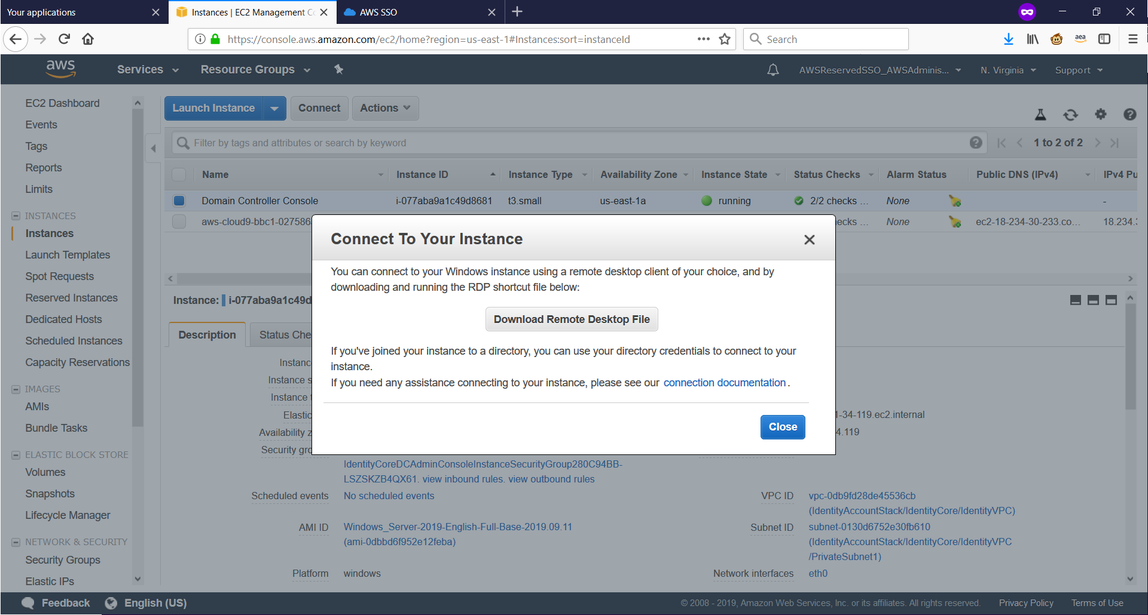Click alarm icon for aws-cloud9 row
This screenshot has width=1148, height=615.
955,221
